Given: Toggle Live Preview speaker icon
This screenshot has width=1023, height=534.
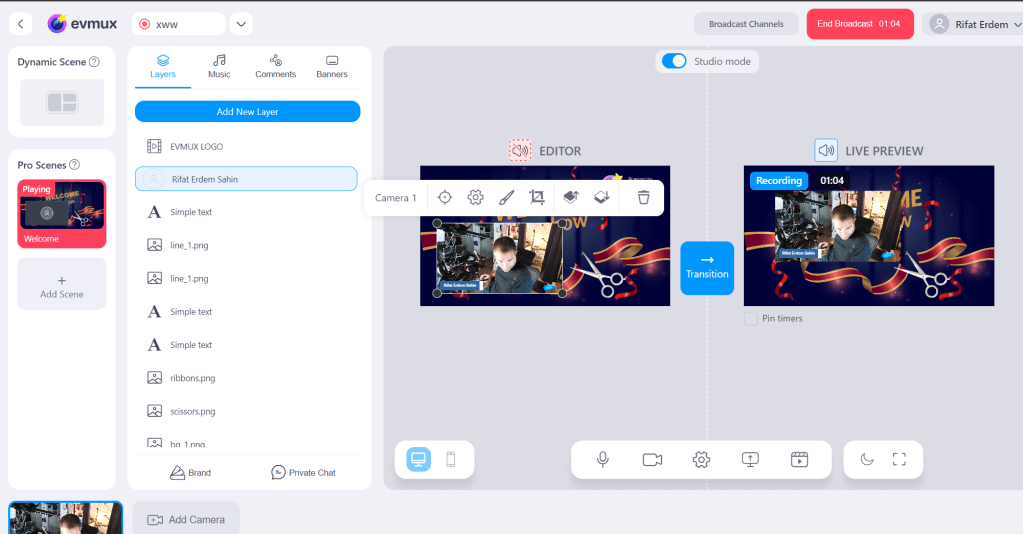Looking at the screenshot, I should tap(826, 151).
